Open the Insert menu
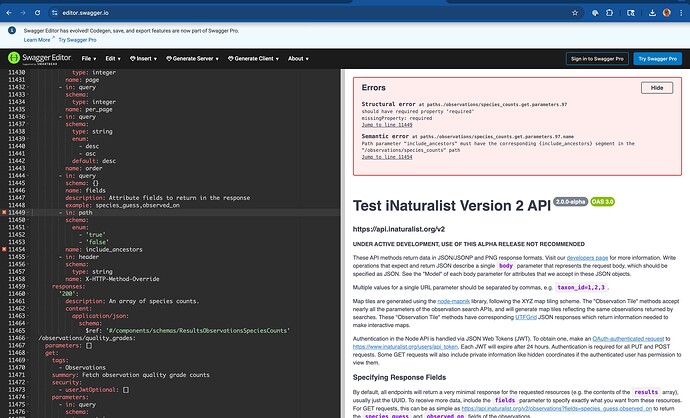This screenshot has width=690, height=418. point(143,59)
